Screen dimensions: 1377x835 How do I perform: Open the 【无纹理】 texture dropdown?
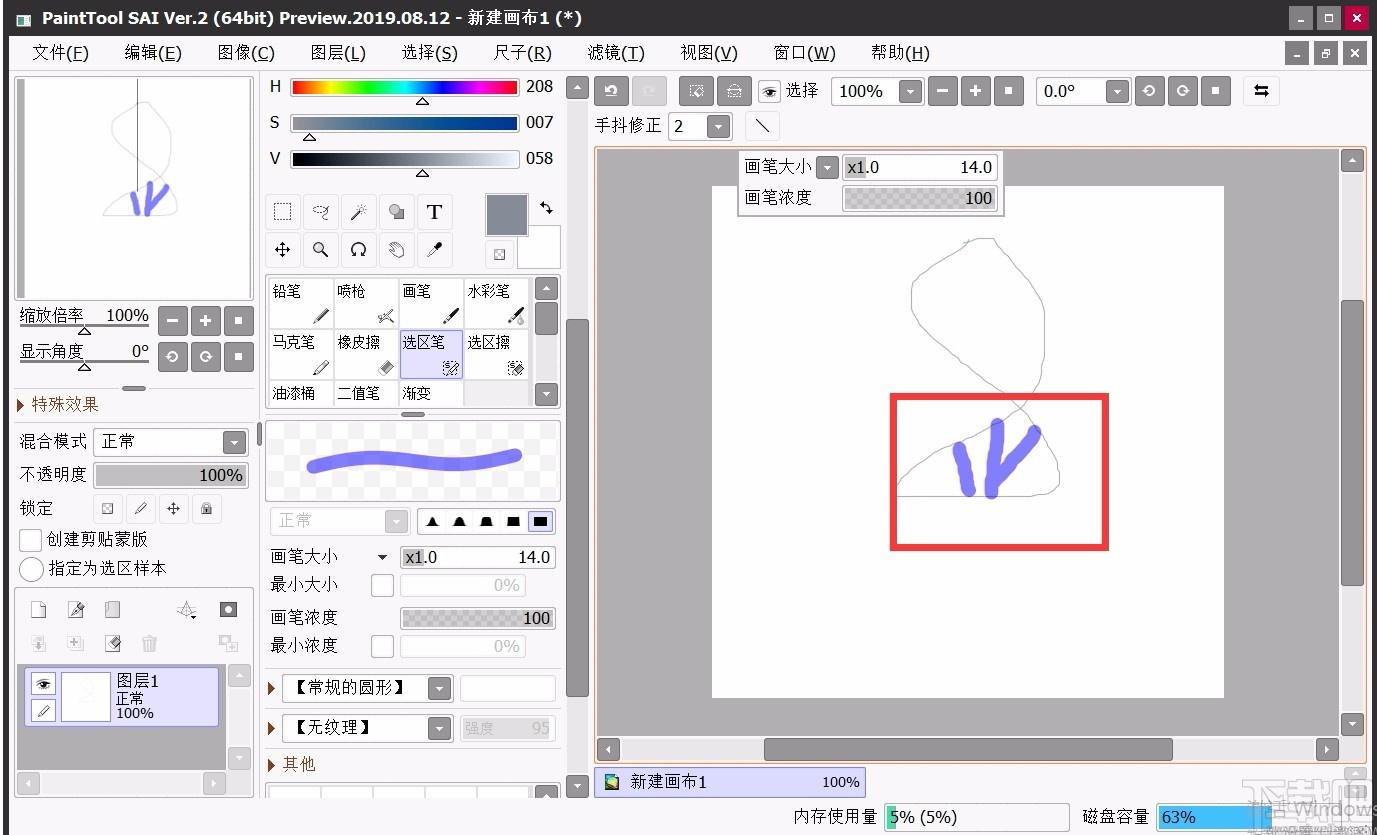439,728
